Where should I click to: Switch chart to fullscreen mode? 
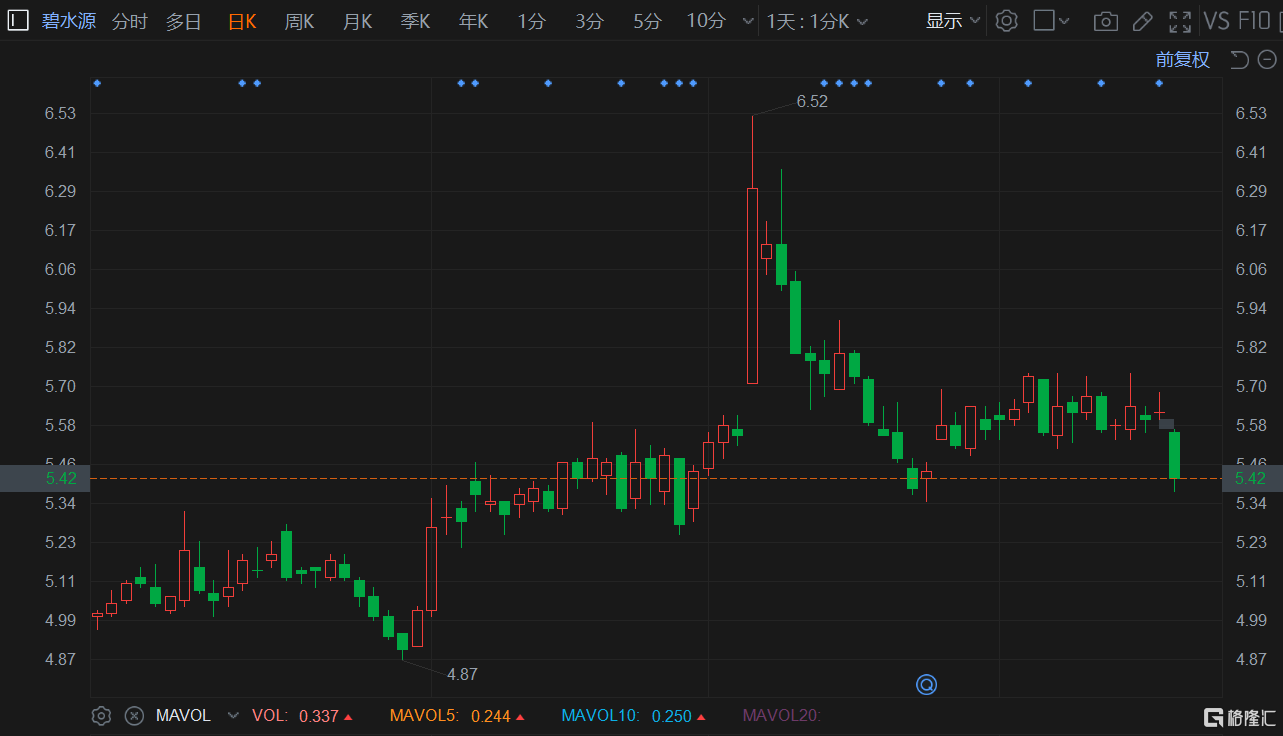click(1180, 21)
